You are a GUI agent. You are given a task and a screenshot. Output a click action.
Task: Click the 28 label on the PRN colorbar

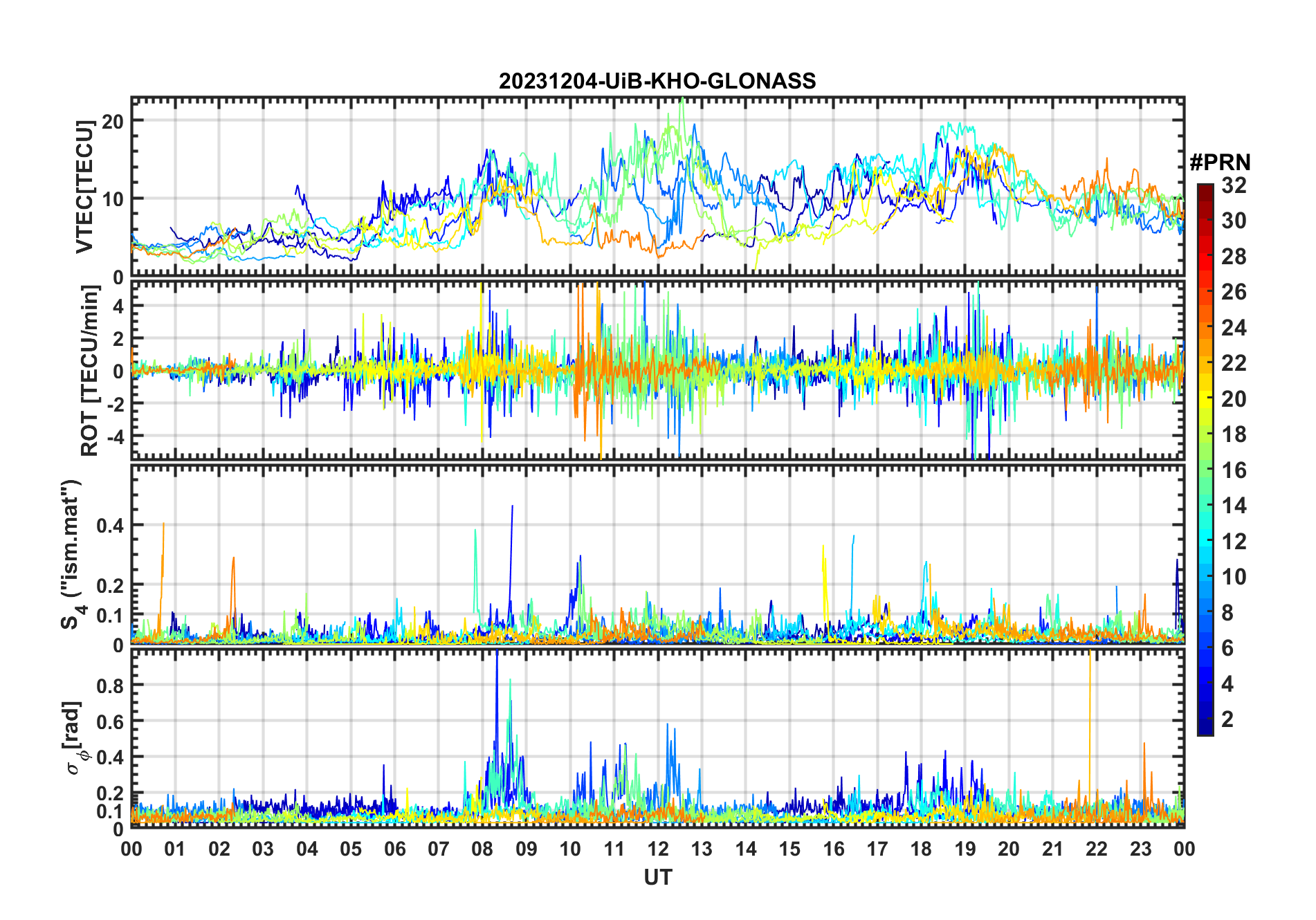tap(1234, 257)
